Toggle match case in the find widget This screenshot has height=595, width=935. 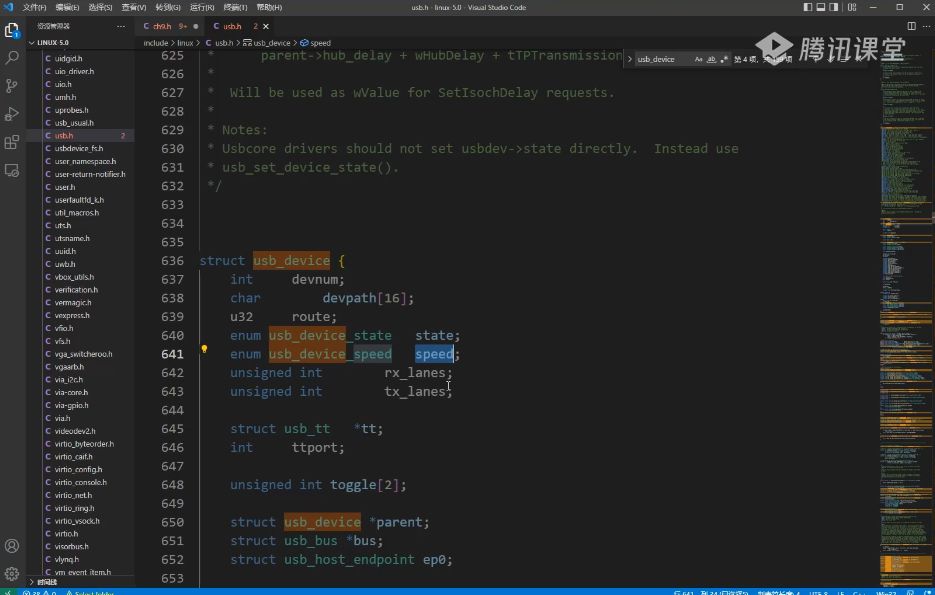click(698, 59)
